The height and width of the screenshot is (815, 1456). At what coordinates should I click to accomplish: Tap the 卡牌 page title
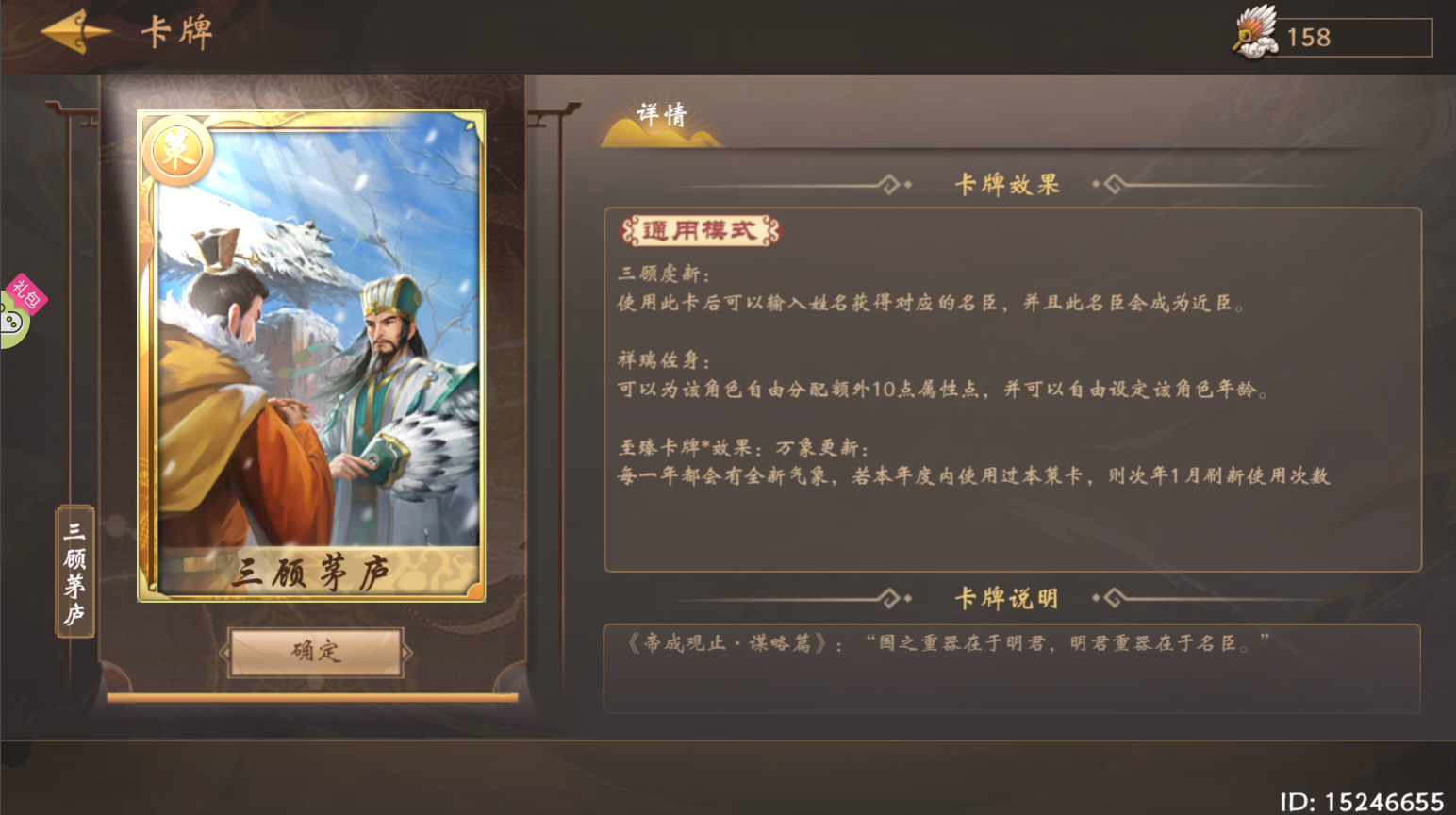(177, 32)
